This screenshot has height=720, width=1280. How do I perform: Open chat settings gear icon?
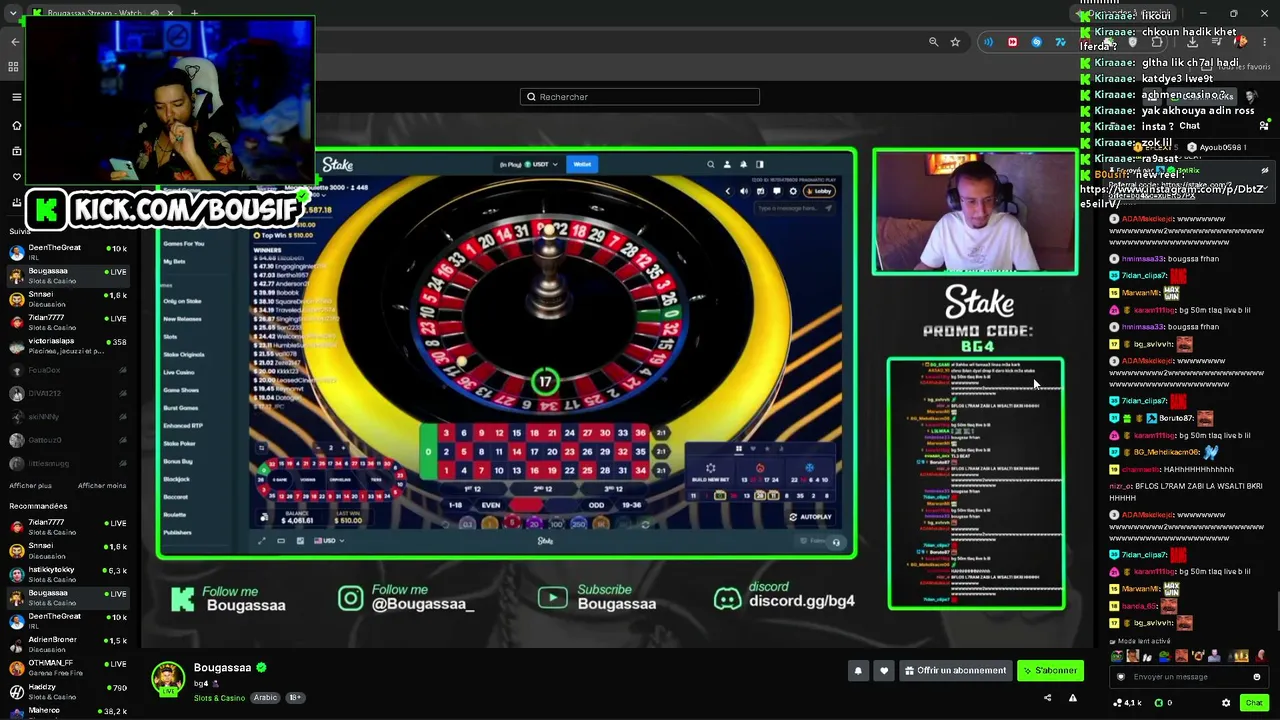1226,703
